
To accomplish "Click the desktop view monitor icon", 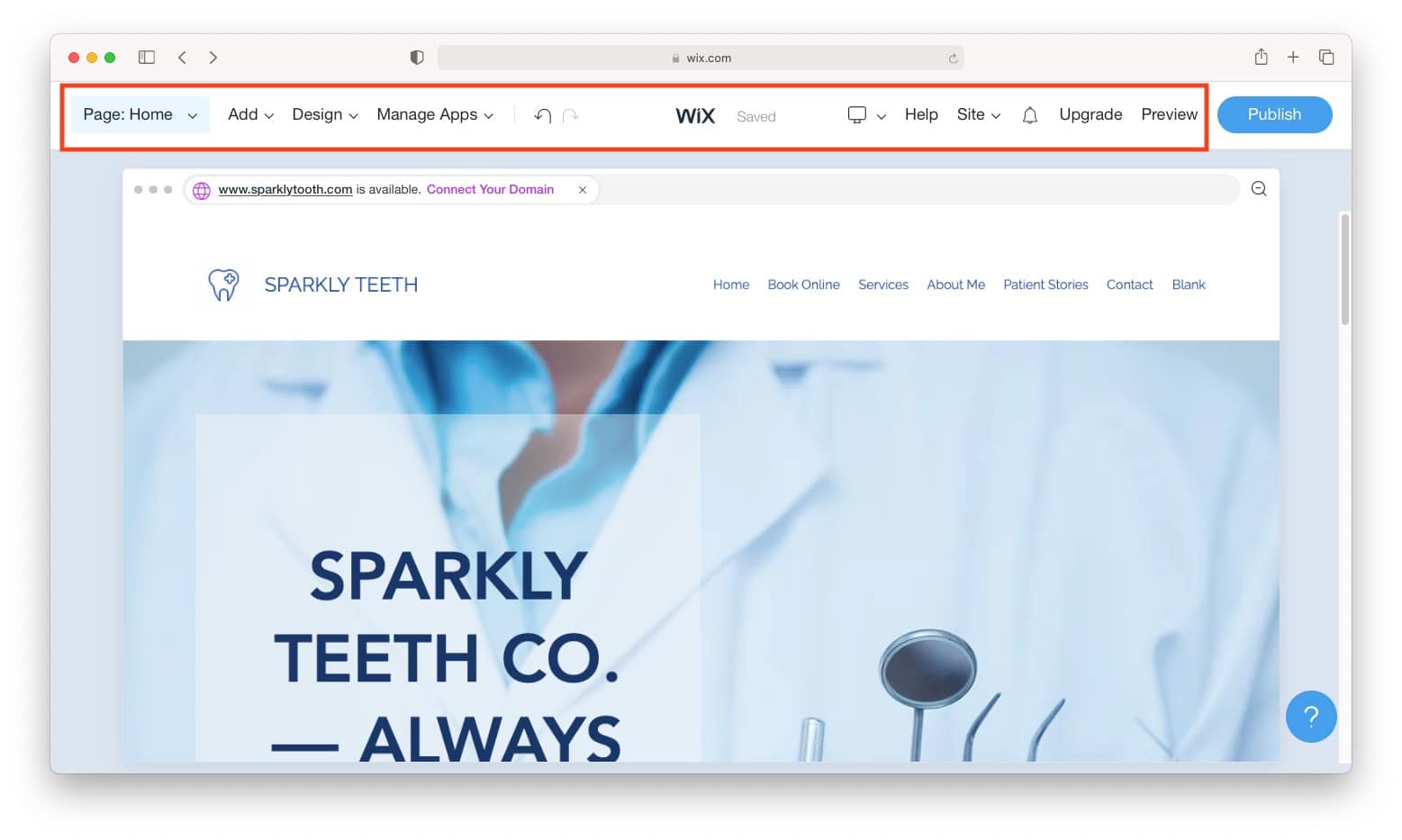I will click(857, 115).
